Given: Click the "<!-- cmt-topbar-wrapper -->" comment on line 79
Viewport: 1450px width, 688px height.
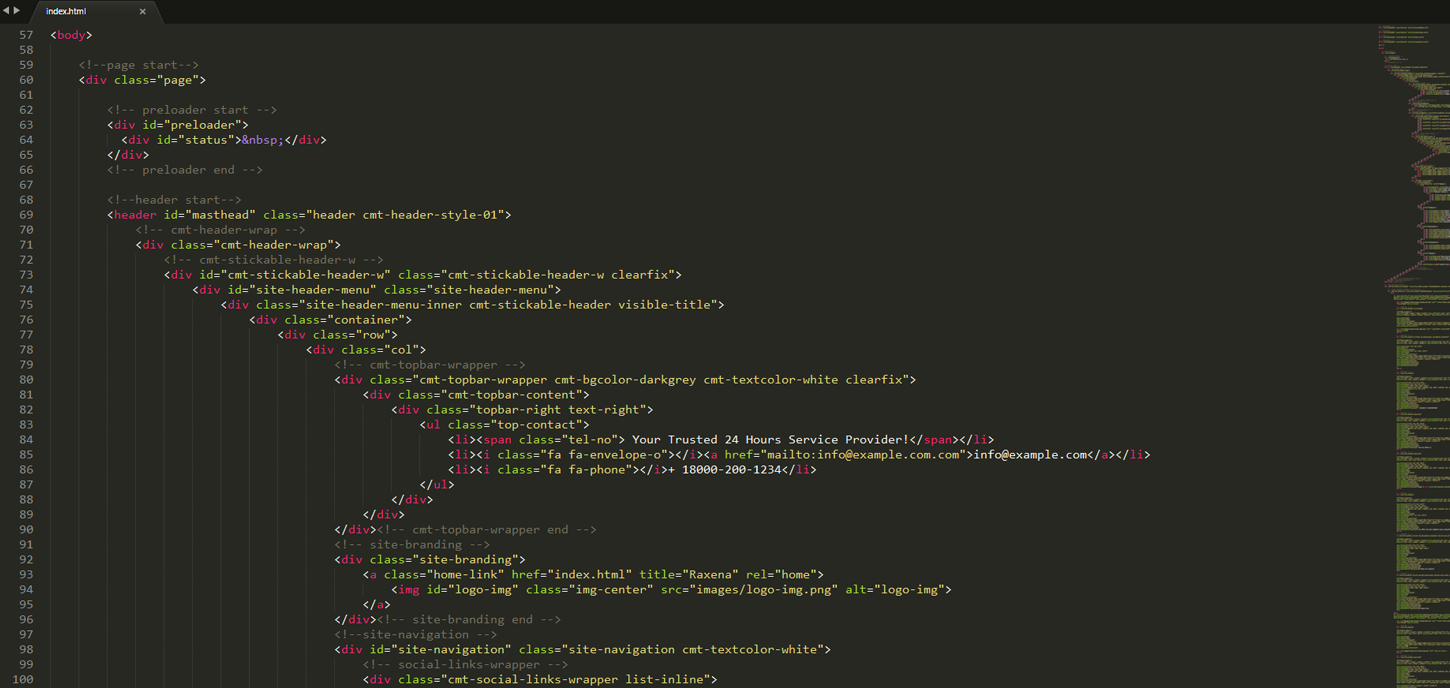Looking at the screenshot, I should (x=430, y=365).
